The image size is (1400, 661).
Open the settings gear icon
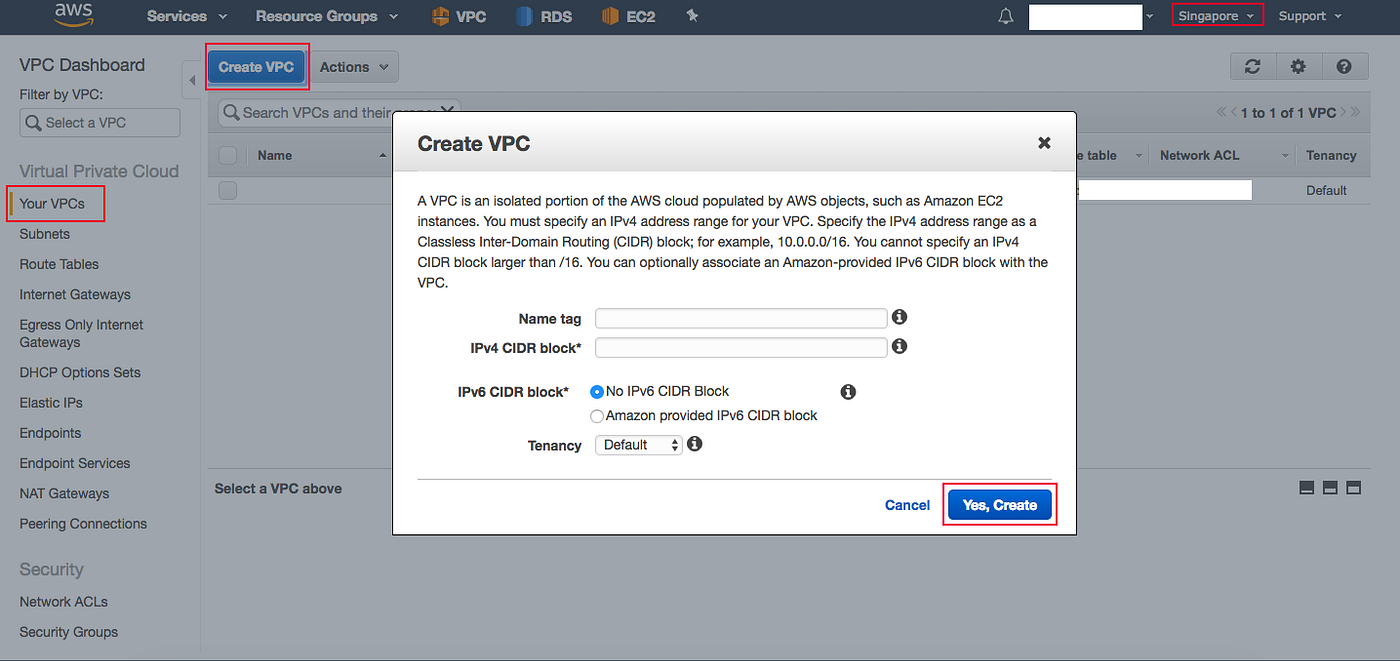pos(1298,66)
